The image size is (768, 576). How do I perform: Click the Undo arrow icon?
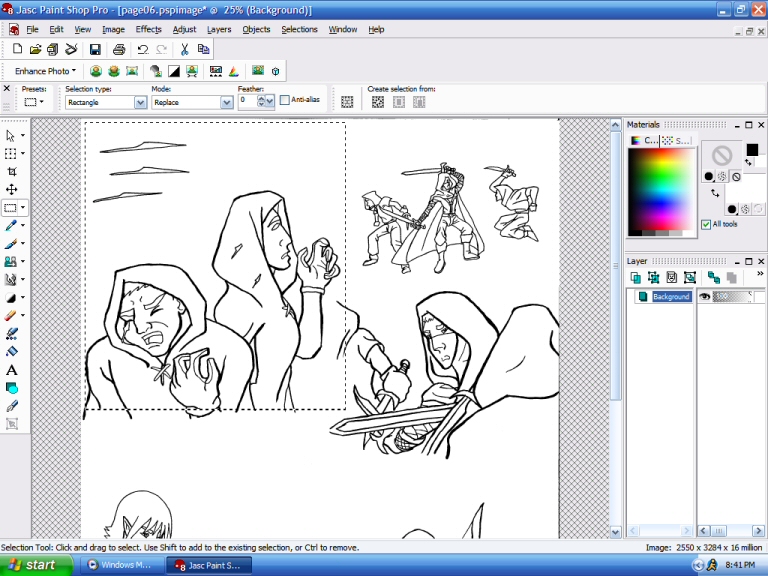tap(143, 49)
